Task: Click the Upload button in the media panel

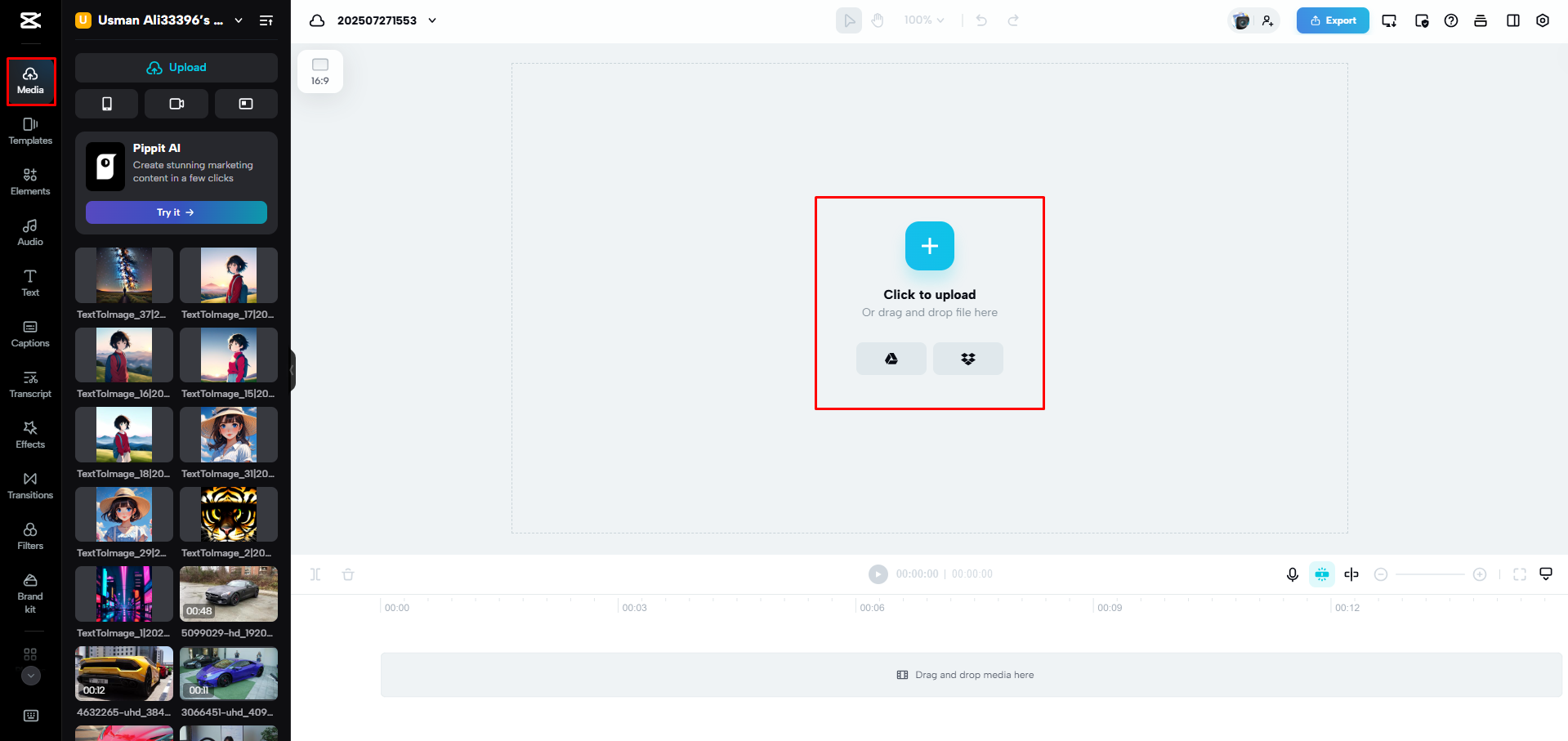Action: click(x=176, y=68)
